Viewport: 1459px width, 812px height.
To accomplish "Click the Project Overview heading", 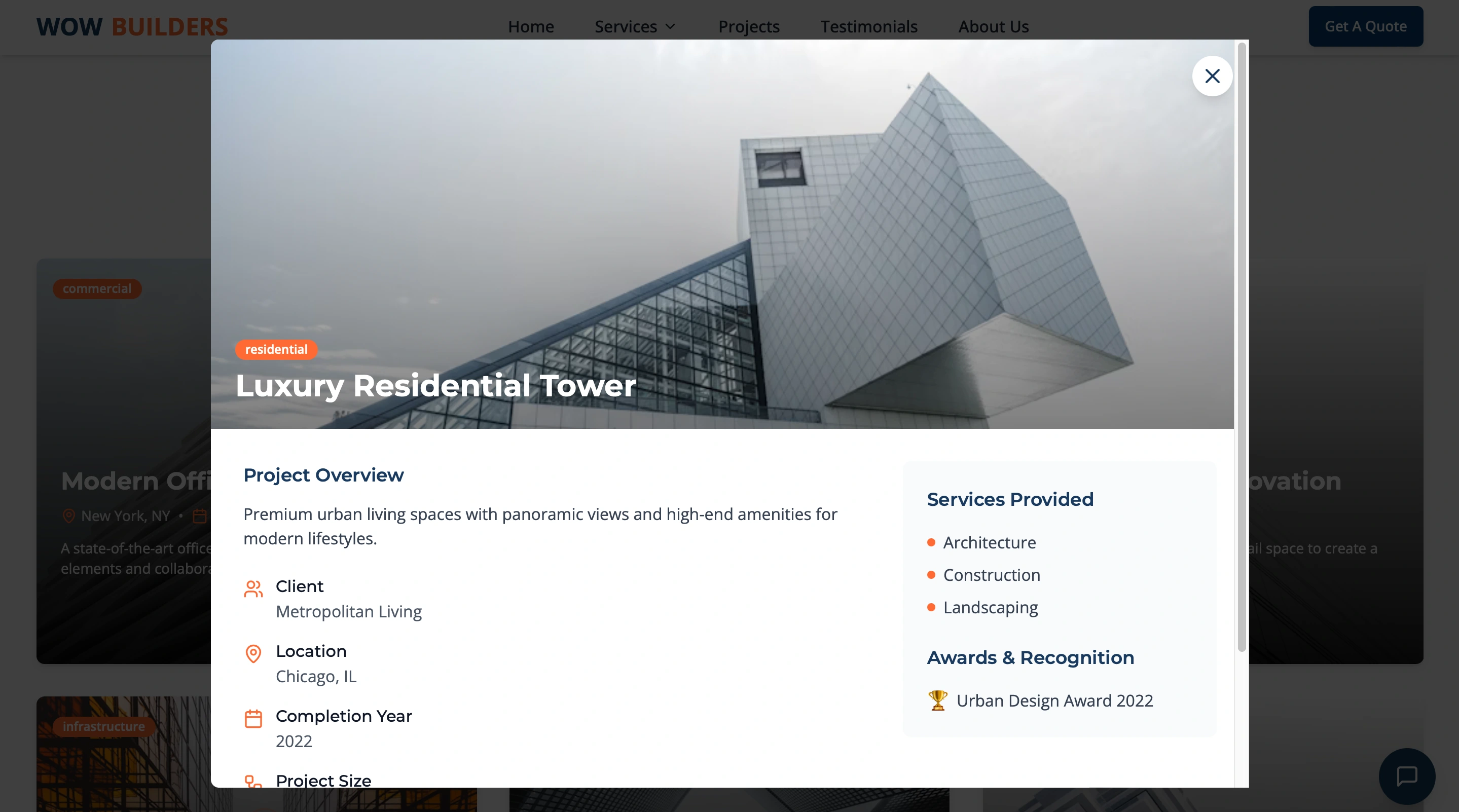I will click(x=323, y=475).
